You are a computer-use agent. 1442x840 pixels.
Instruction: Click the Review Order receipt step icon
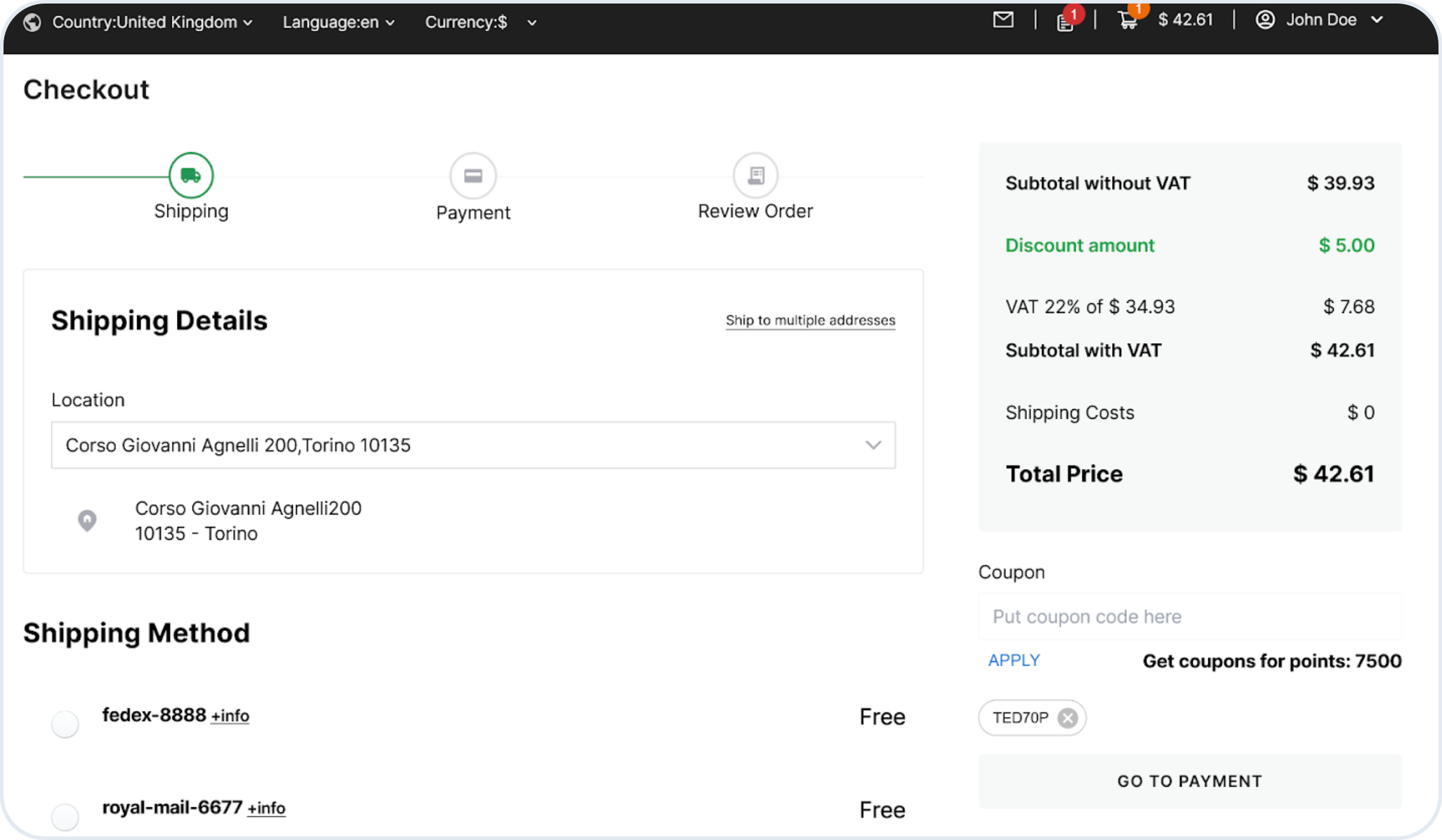pos(755,175)
